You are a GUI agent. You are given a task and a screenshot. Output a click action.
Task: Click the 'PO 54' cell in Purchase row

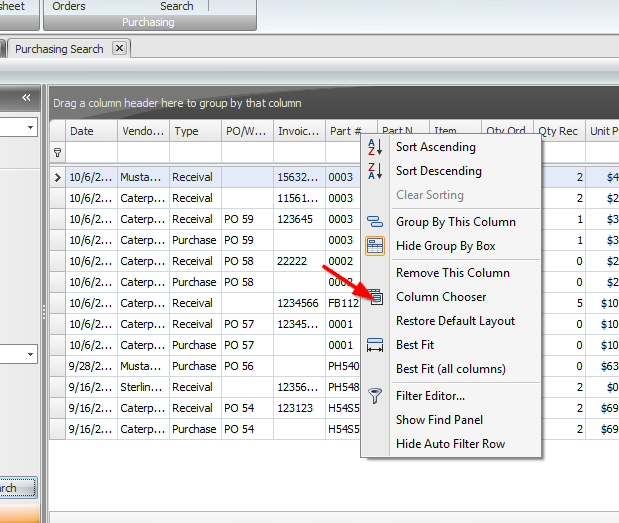248,429
